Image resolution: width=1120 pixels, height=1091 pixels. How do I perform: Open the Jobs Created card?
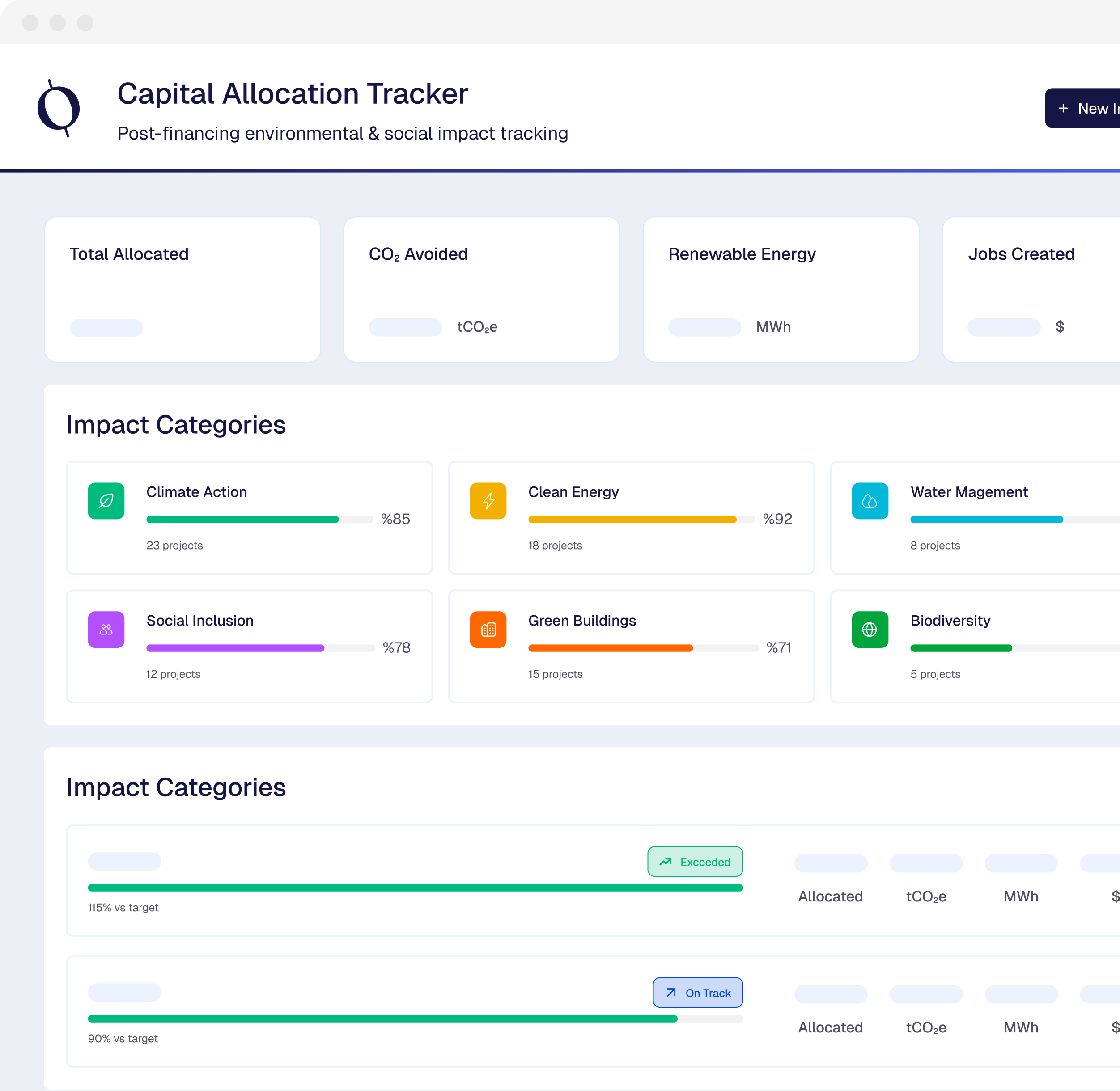(1032, 289)
